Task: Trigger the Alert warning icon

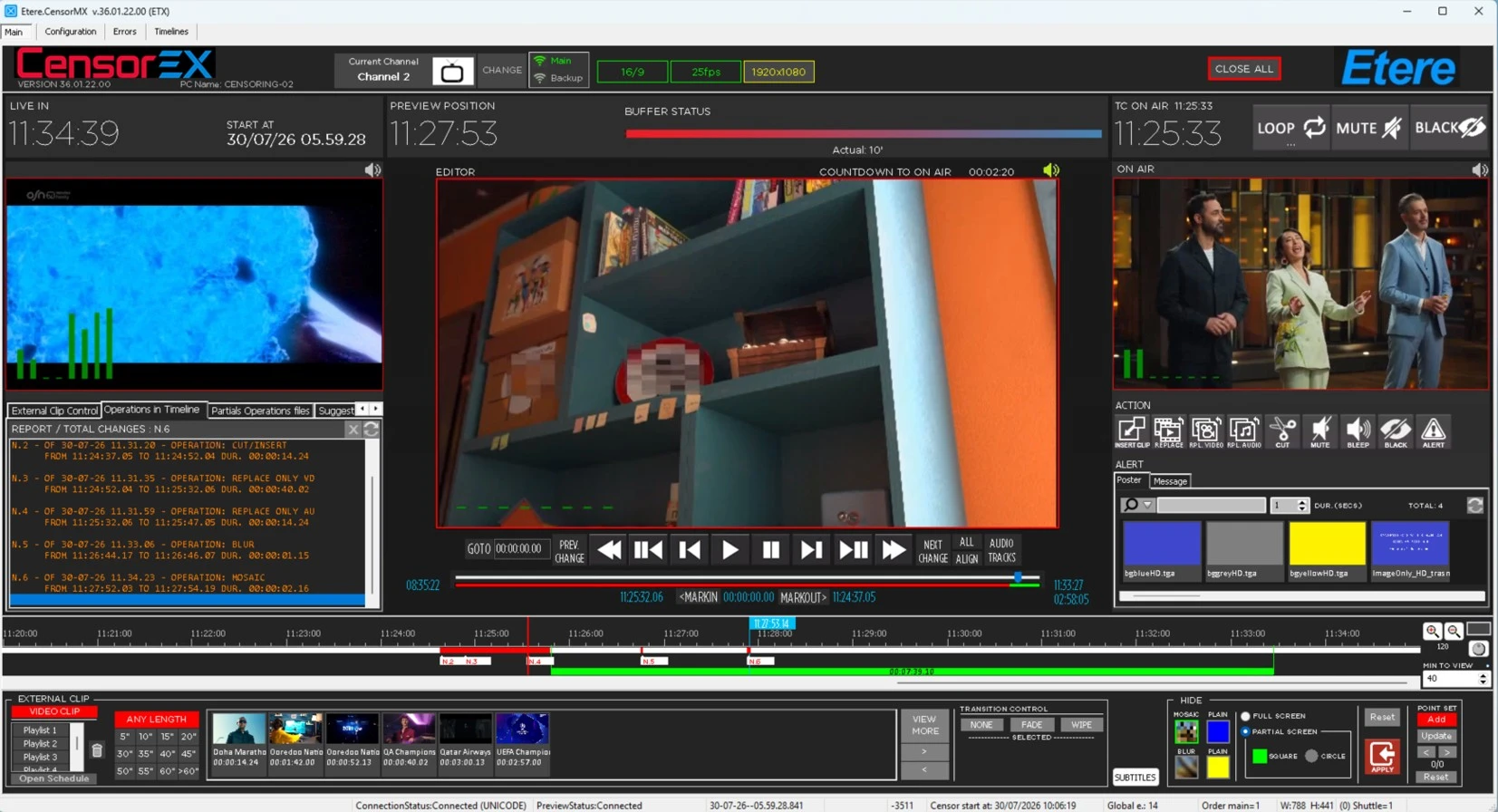Action: click(1434, 431)
